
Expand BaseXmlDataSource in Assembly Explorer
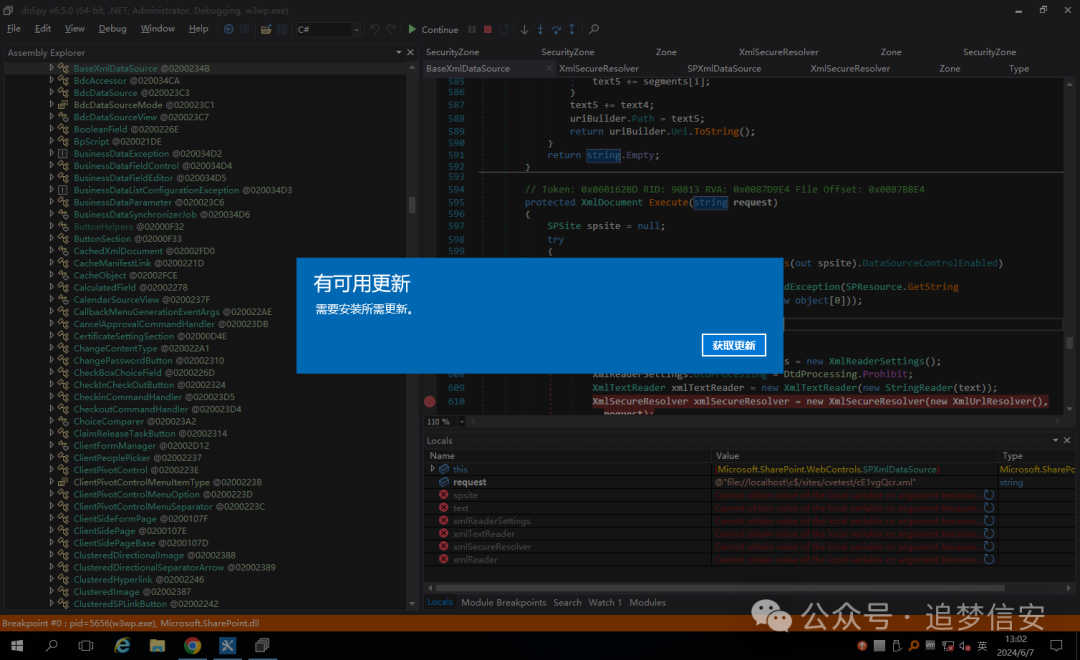click(51, 68)
